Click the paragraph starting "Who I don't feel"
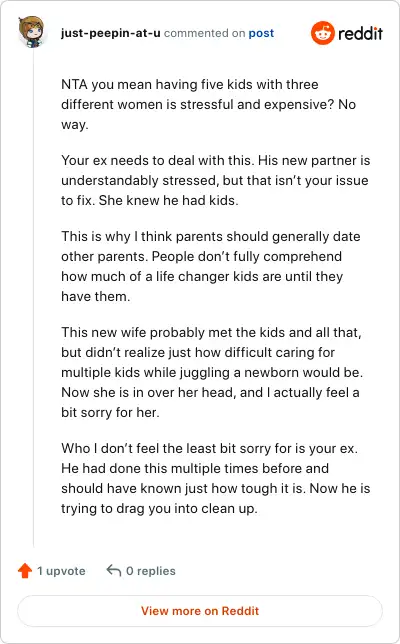 pos(216,478)
